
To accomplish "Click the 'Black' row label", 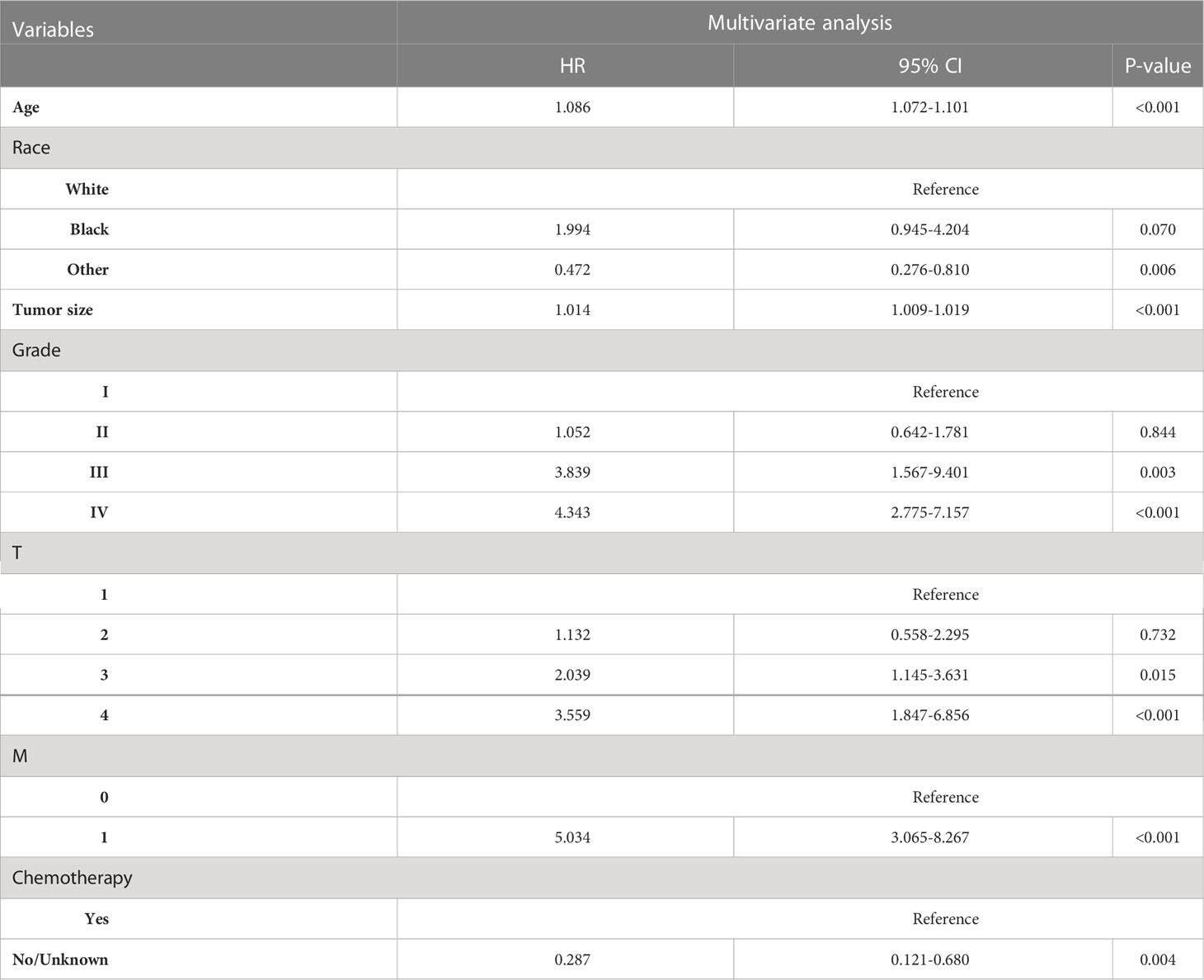I will [89, 229].
